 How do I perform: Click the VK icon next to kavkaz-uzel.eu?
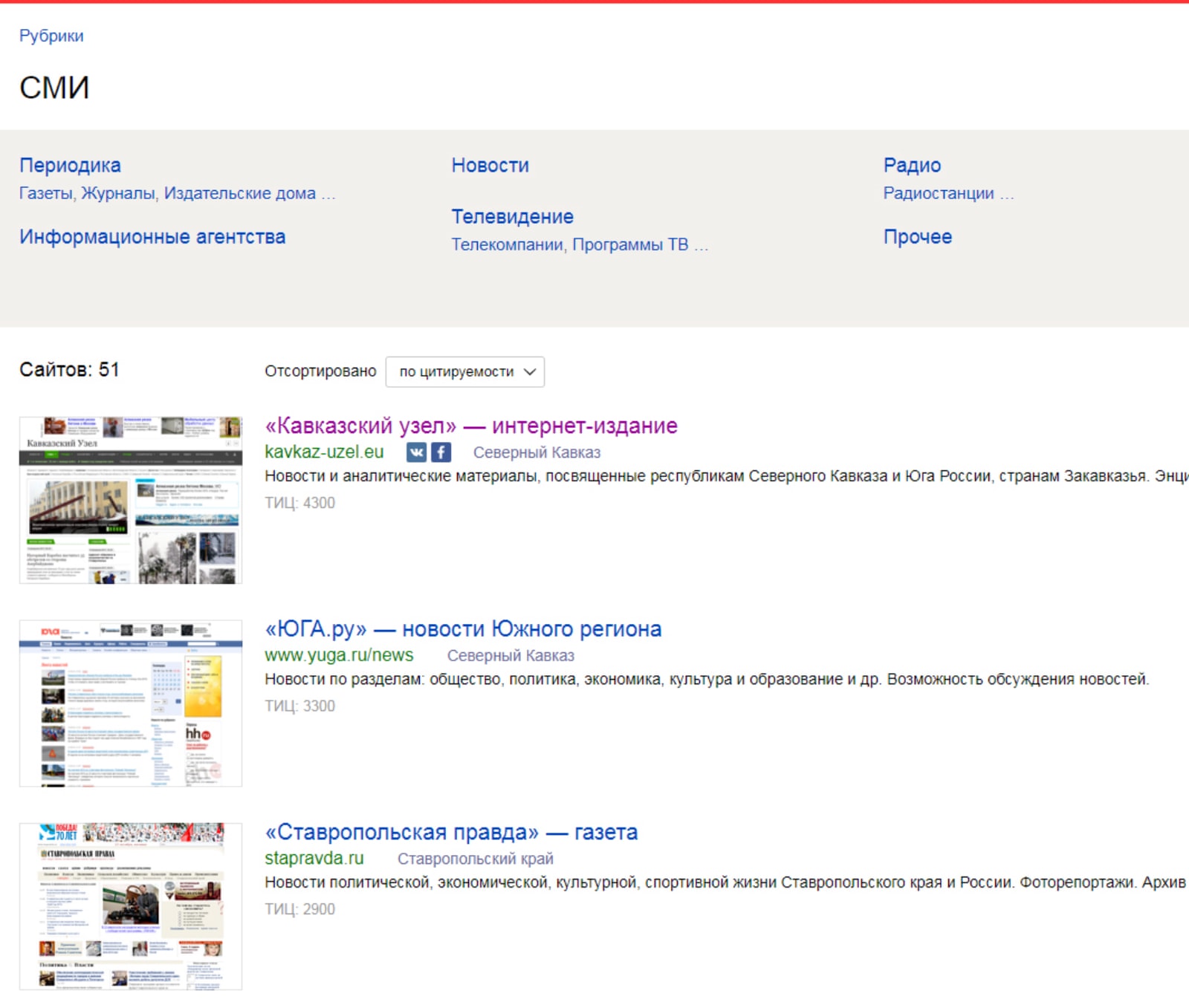point(416,452)
